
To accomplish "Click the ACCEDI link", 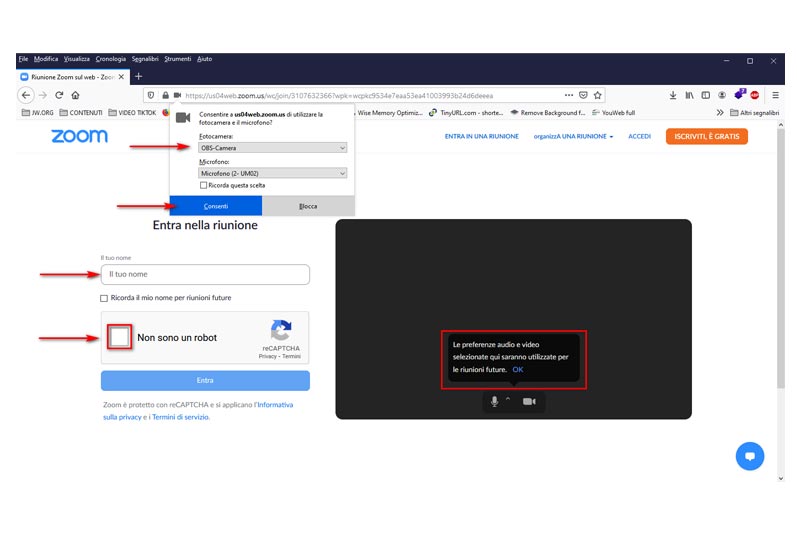I will (x=639, y=137).
